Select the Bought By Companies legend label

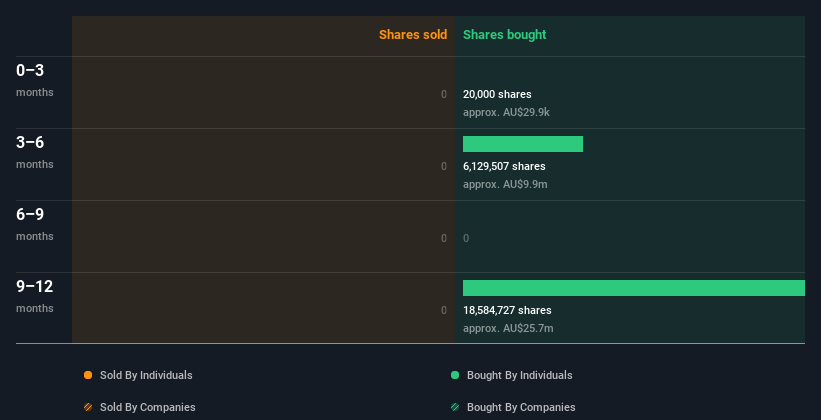point(521,407)
